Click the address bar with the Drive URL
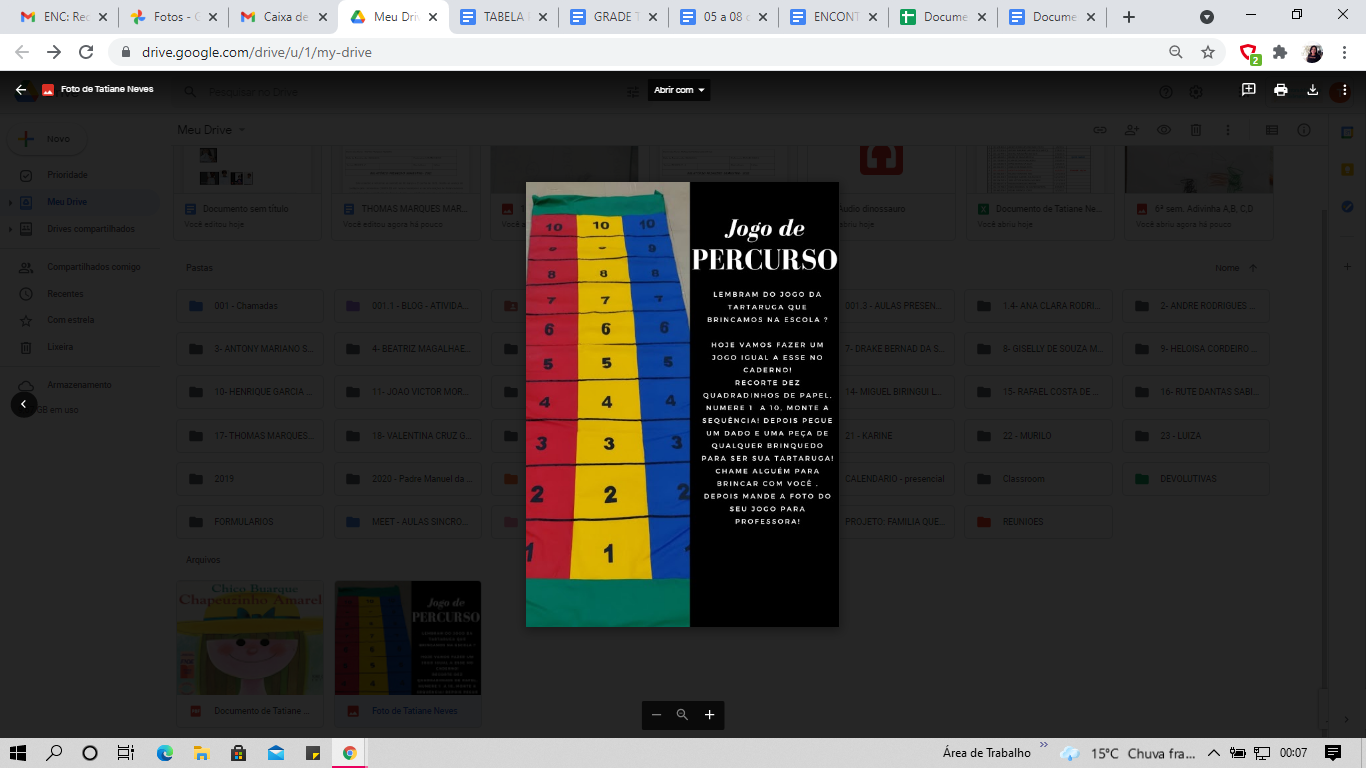1366x768 pixels. point(640,52)
